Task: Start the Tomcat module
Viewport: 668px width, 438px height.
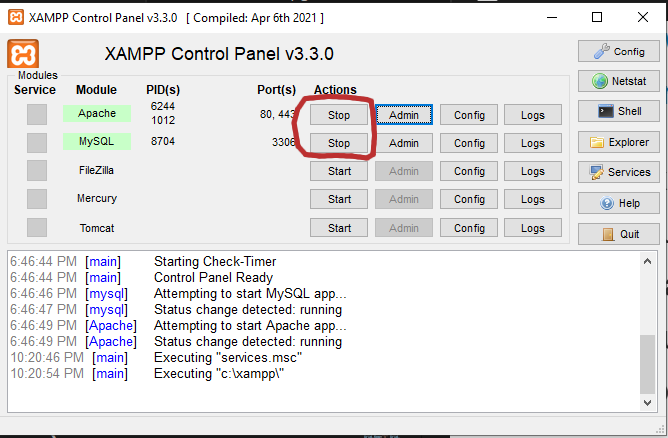Action: (339, 227)
